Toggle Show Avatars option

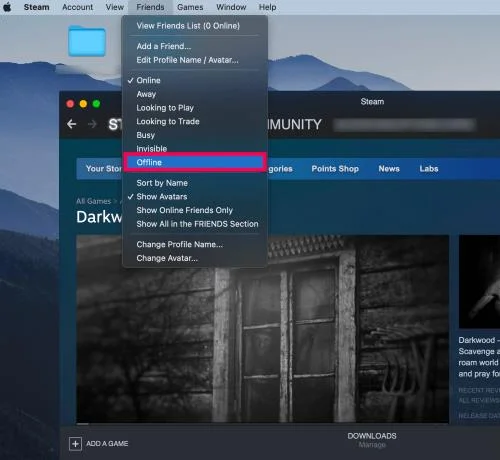click(x=195, y=196)
